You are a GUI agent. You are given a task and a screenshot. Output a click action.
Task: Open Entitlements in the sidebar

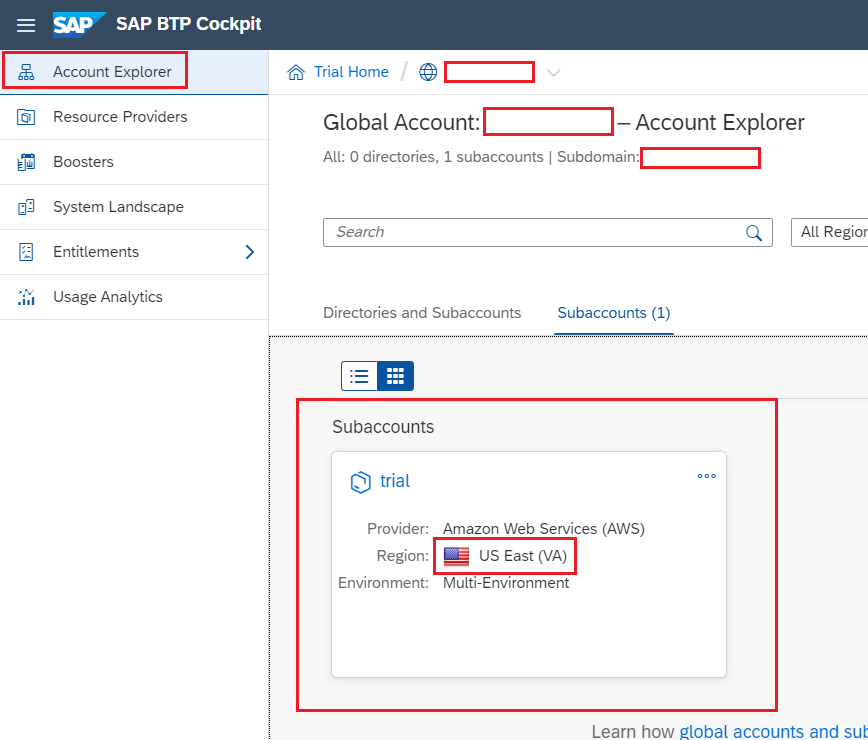pyautogui.click(x=134, y=252)
